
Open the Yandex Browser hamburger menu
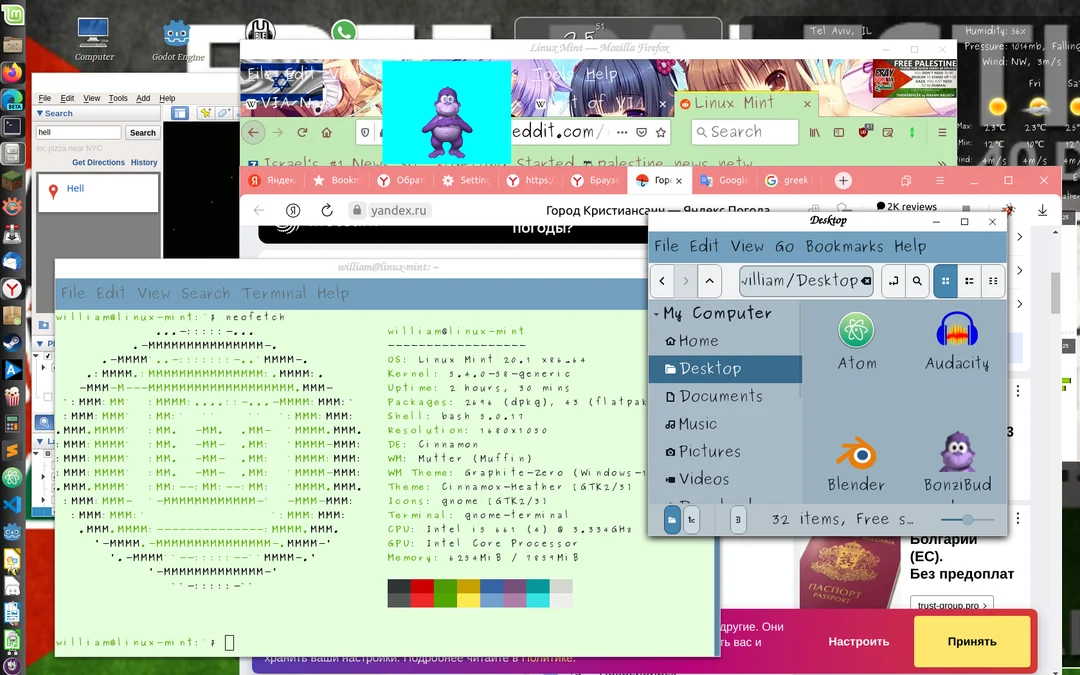click(940, 180)
